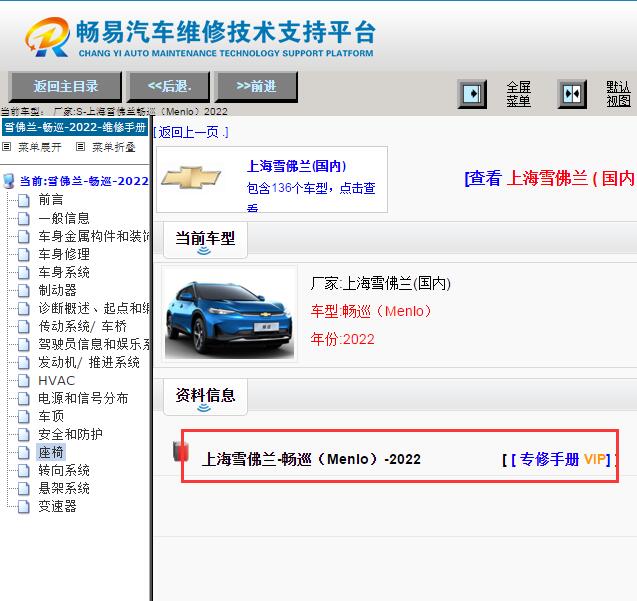The image size is (637, 601).
Task: Open 悬架系统 tree item
Action: tap(64, 488)
